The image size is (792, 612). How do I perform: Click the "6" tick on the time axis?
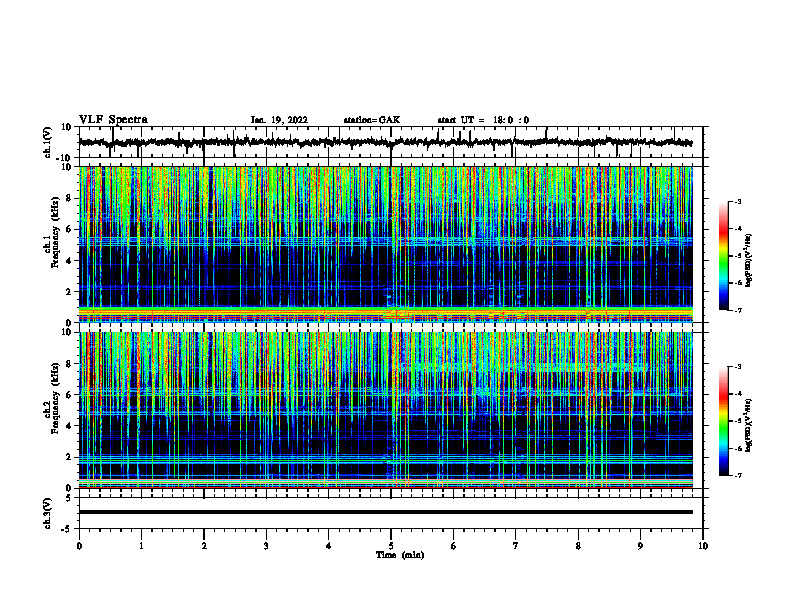tap(454, 546)
